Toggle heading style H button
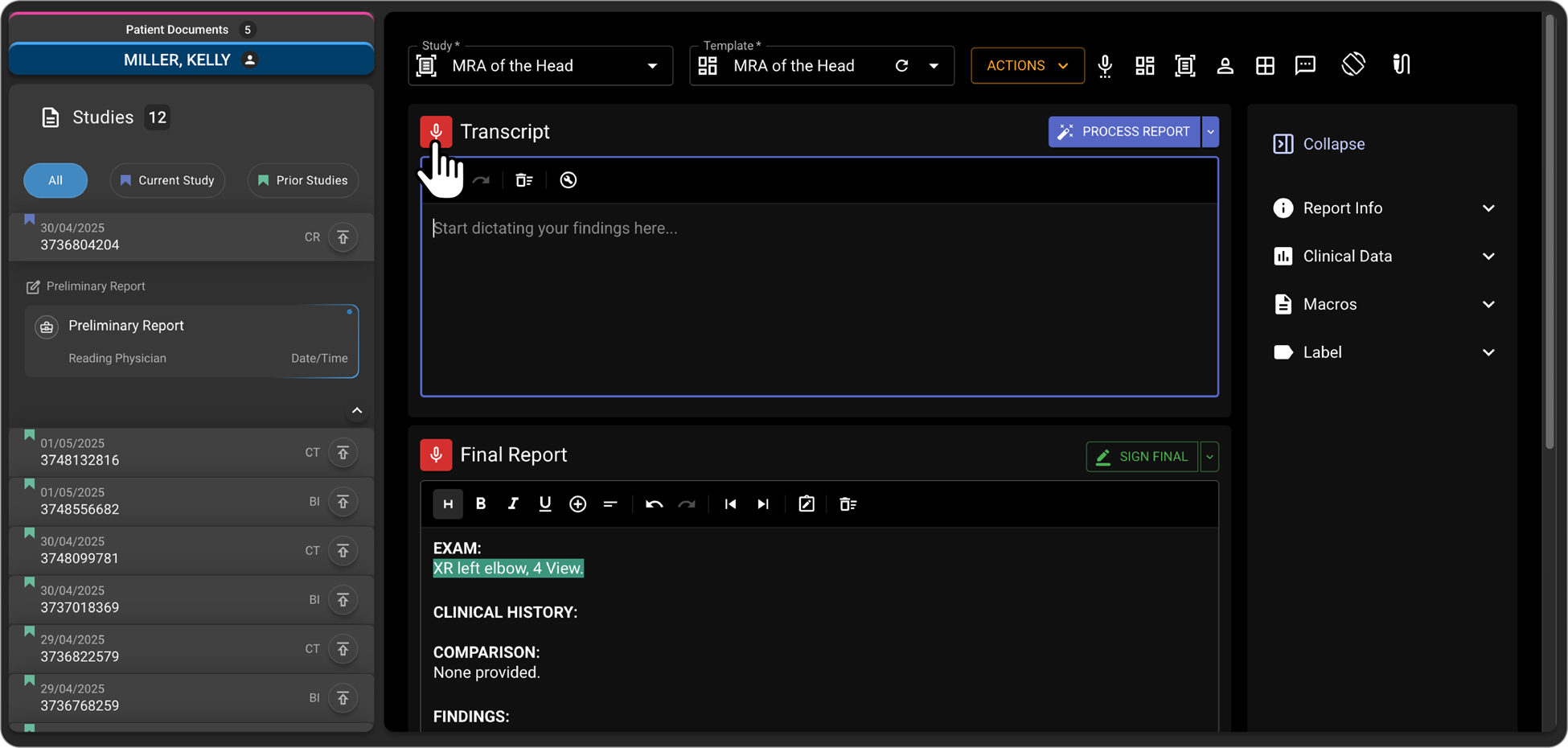Screen dimensions: 1568x748 click(448, 504)
